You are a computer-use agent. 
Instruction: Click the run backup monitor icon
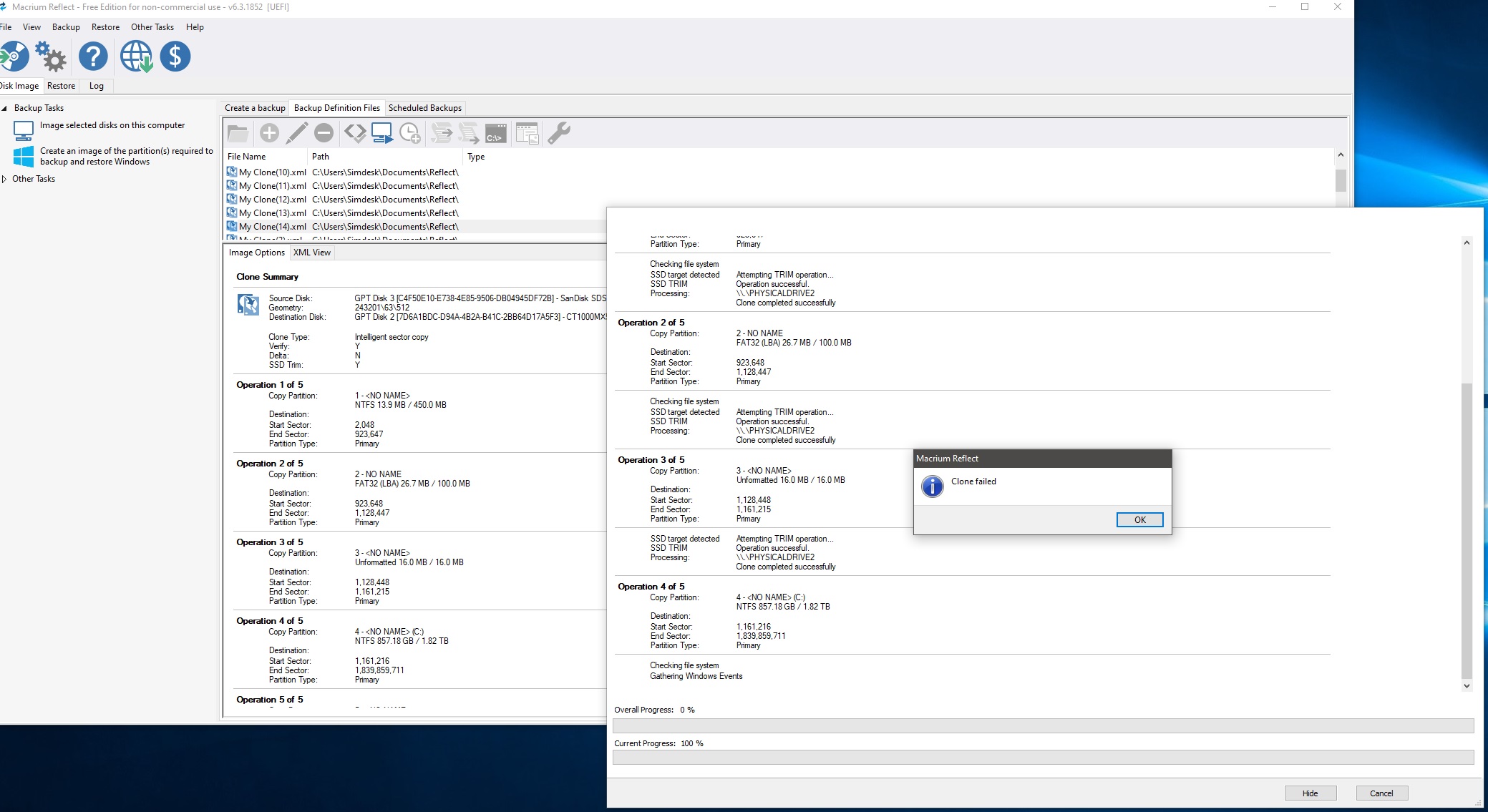pyautogui.click(x=382, y=133)
